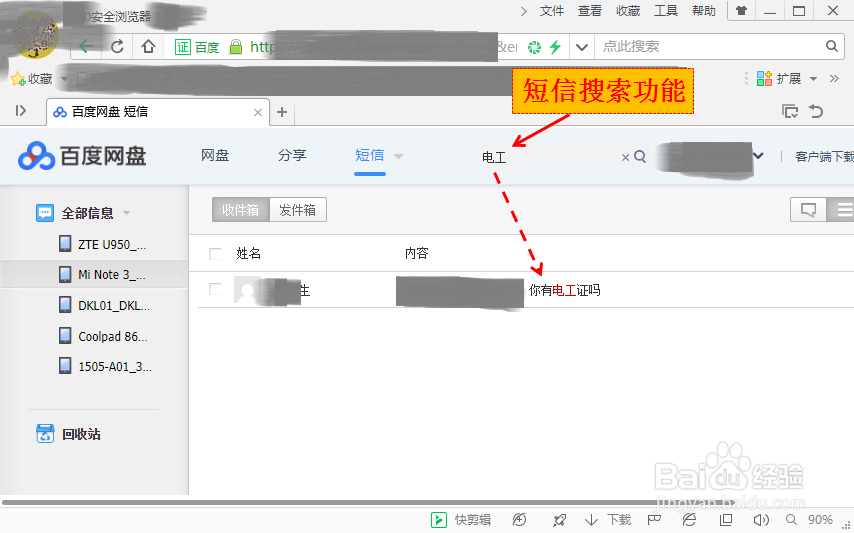This screenshot has height=533, width=854.
Task: Click the horizontal scrollbar at page bottom
Action: click(368, 503)
